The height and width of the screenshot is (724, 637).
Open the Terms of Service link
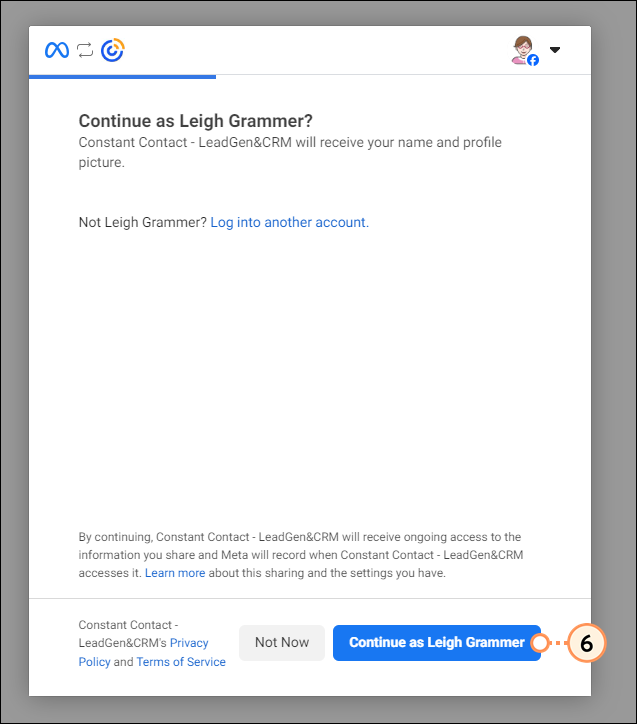point(181,662)
